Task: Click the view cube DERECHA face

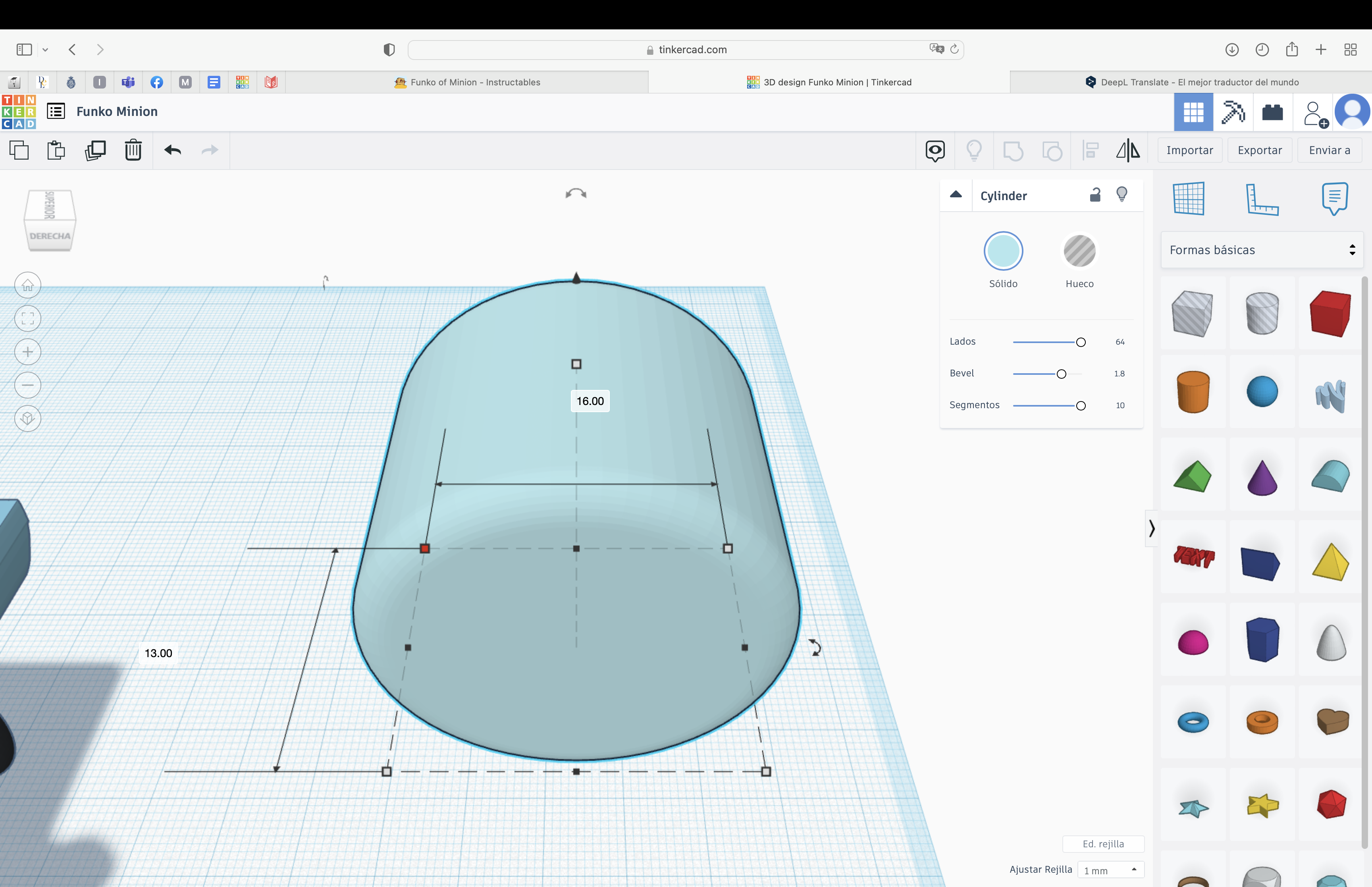Action: [50, 236]
